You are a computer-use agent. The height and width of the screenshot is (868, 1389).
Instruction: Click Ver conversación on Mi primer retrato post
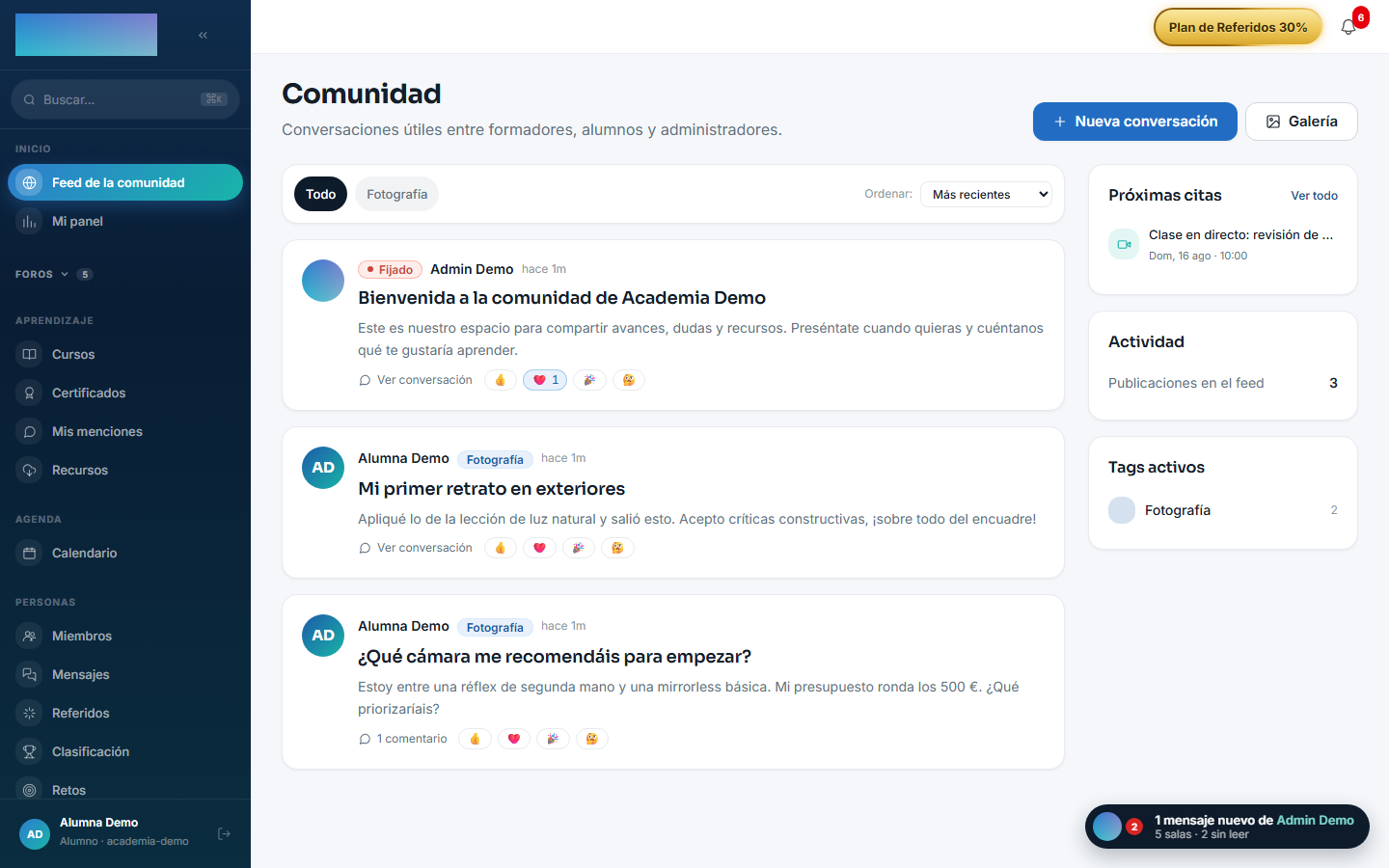click(416, 548)
